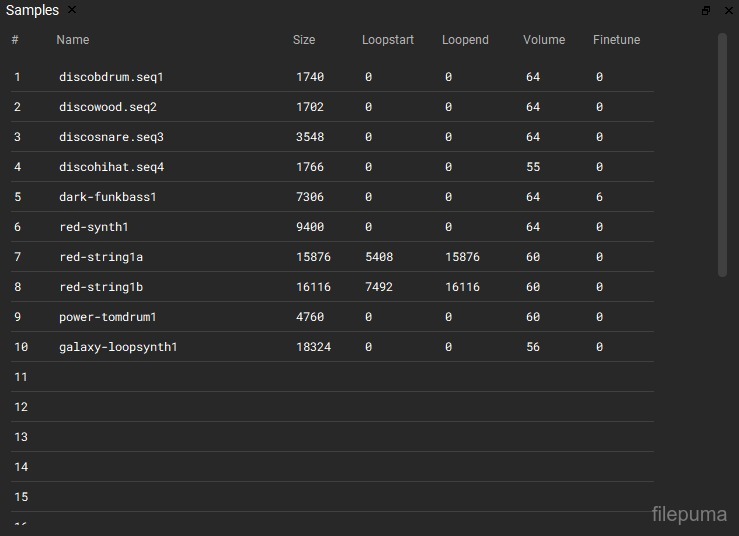Click the Volume column header
The width and height of the screenshot is (739, 536).
(544, 40)
